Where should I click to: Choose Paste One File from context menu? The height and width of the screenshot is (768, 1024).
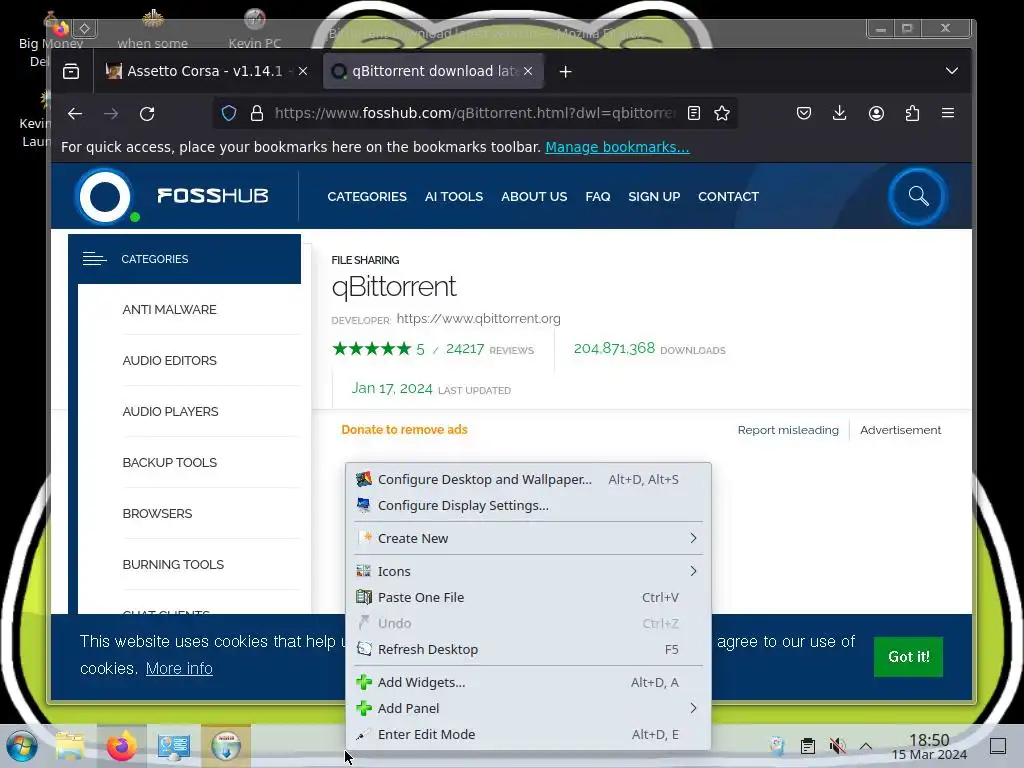(x=528, y=597)
